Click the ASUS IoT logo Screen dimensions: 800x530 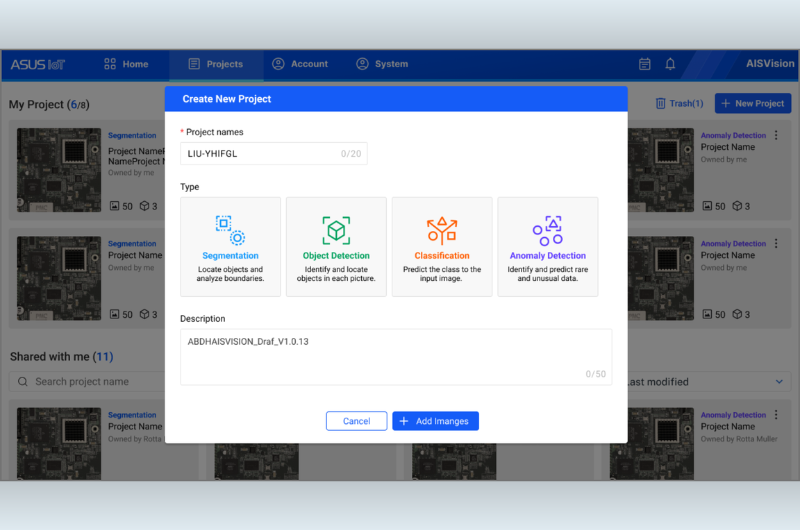[40, 64]
